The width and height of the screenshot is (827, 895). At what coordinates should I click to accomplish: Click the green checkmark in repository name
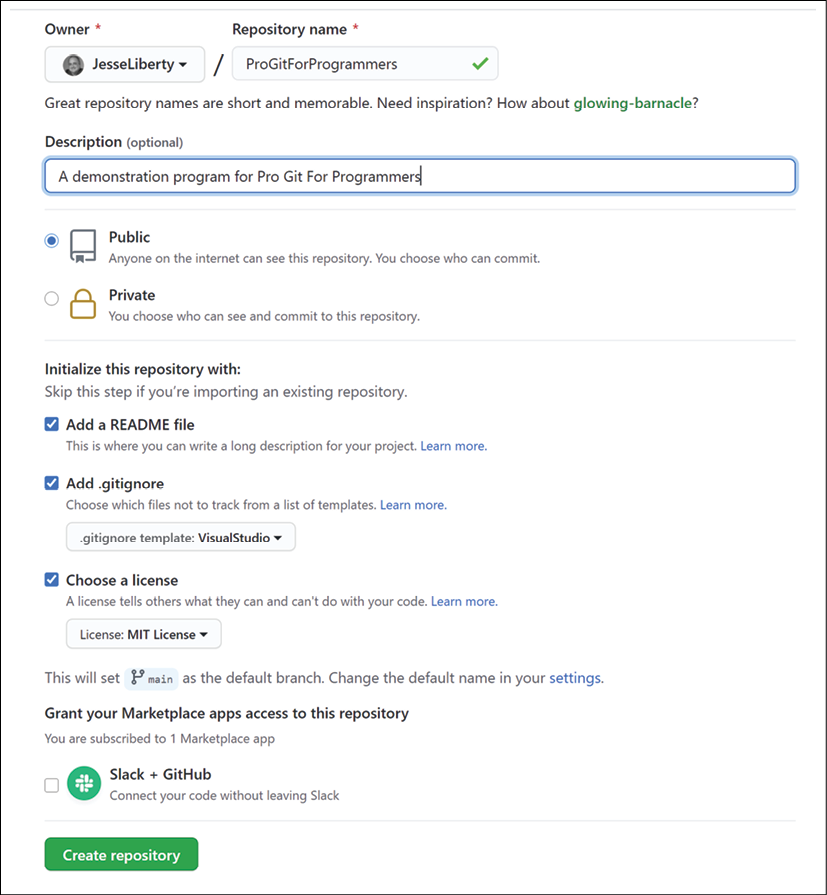(481, 63)
